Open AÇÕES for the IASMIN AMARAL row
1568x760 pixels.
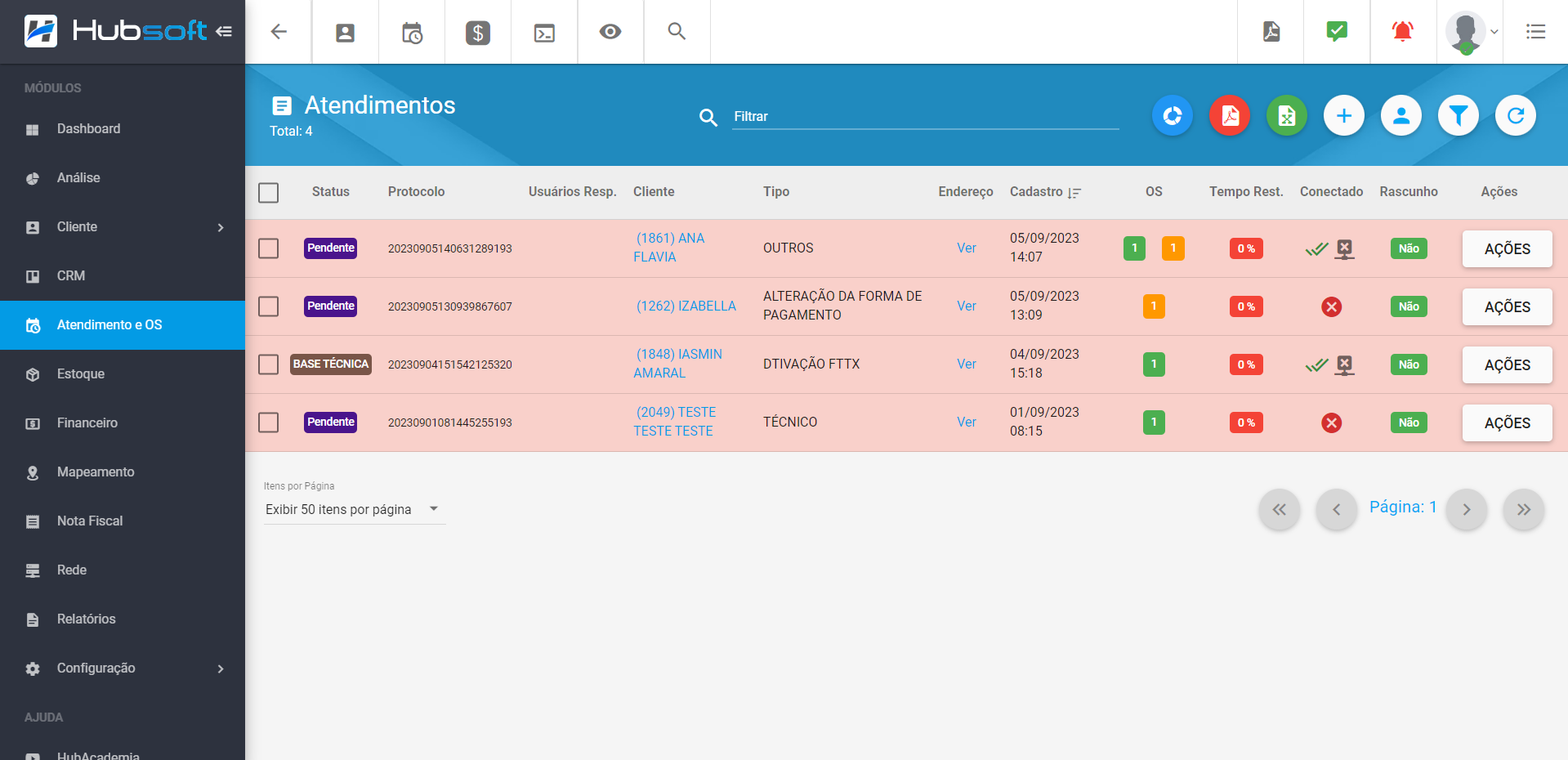tap(1507, 365)
